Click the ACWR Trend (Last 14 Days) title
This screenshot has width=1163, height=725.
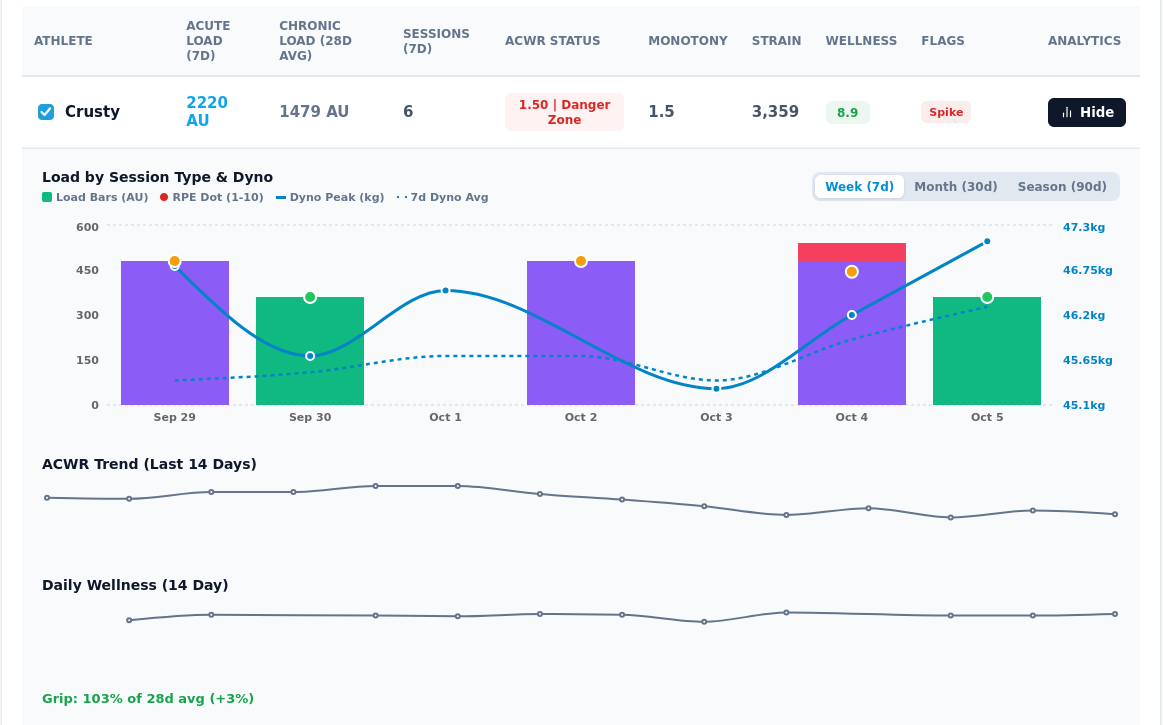pyautogui.click(x=149, y=465)
